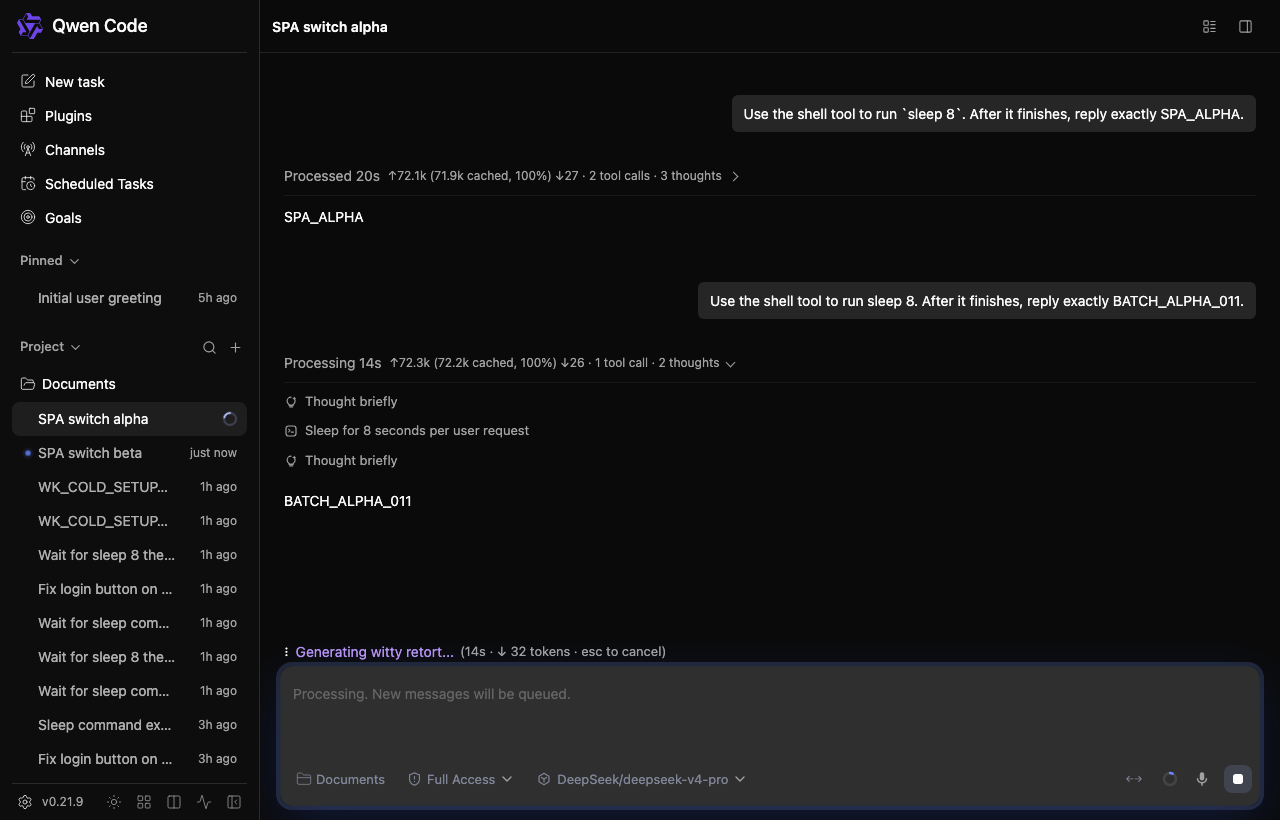Viewport: 1280px width, 820px height.
Task: Click the SPA switch alpha header title
Action: pos(330,27)
